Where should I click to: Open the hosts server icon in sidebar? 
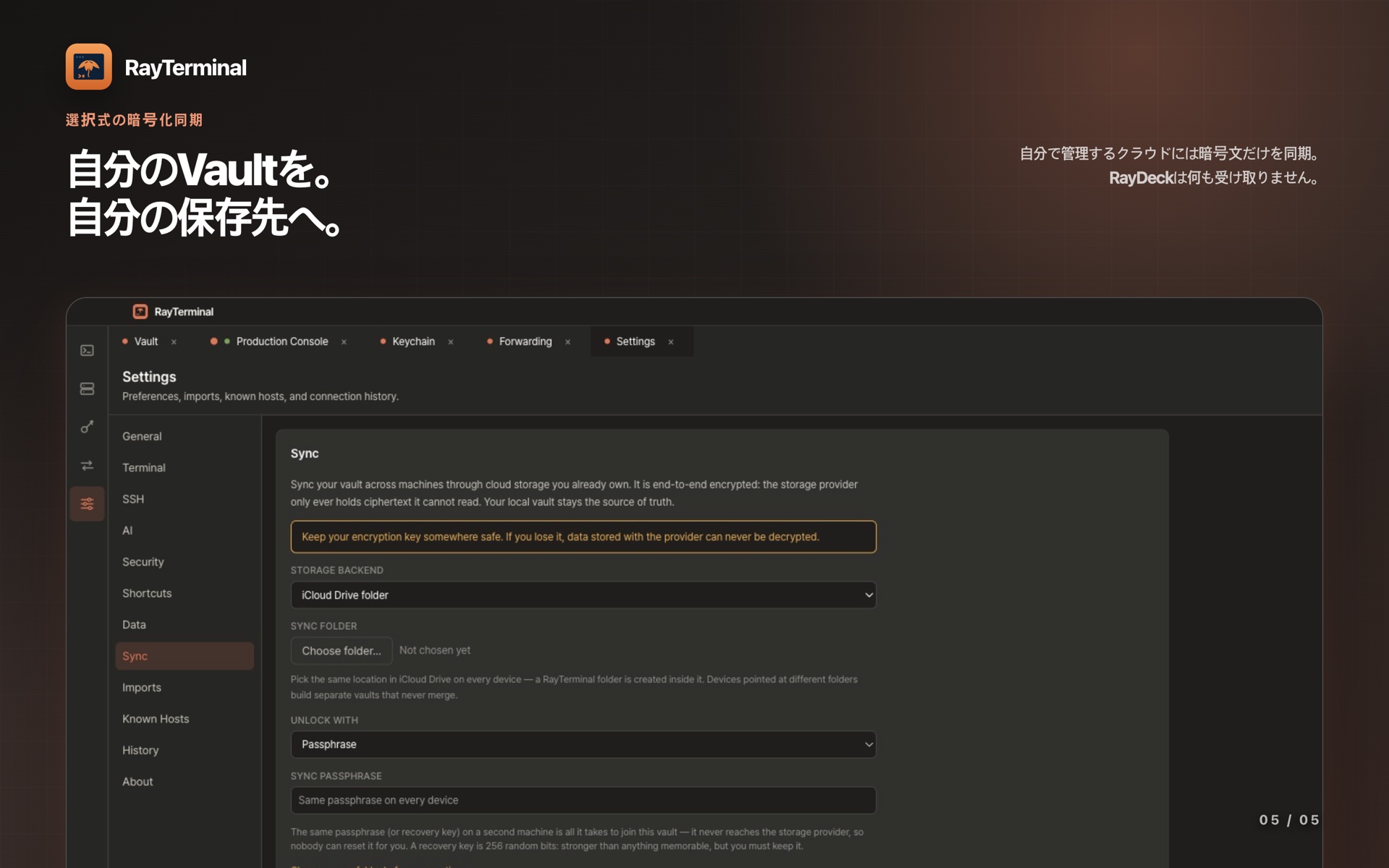[87, 389]
